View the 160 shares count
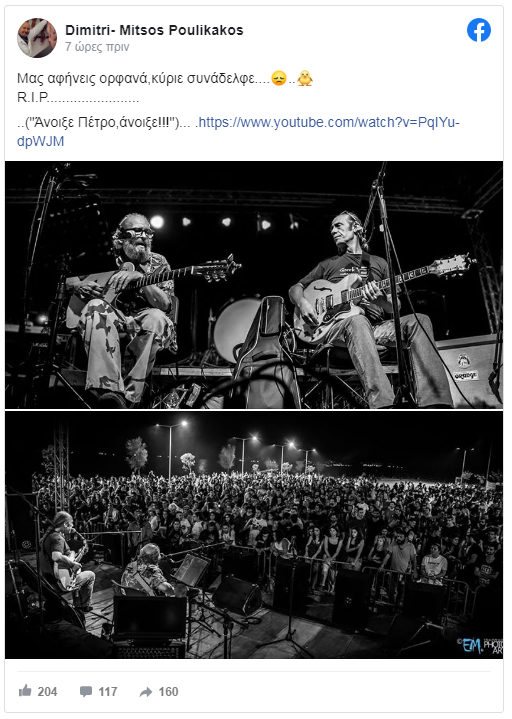The image size is (512, 719). click(168, 691)
